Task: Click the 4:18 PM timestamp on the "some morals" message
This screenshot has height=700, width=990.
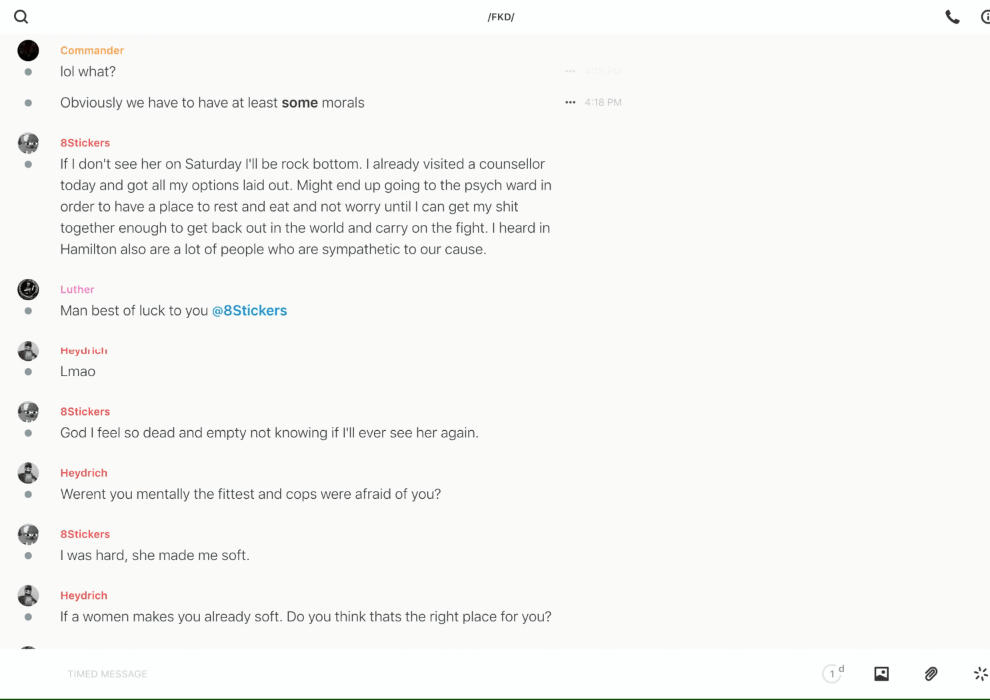Action: pyautogui.click(x=603, y=103)
